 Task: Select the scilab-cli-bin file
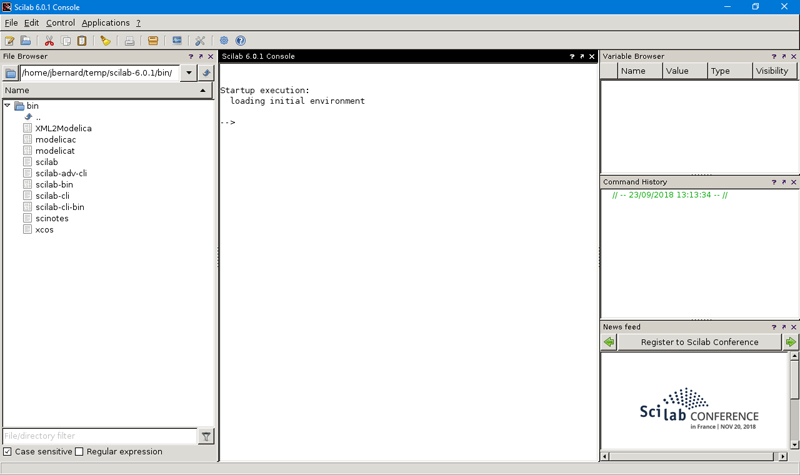(60, 207)
